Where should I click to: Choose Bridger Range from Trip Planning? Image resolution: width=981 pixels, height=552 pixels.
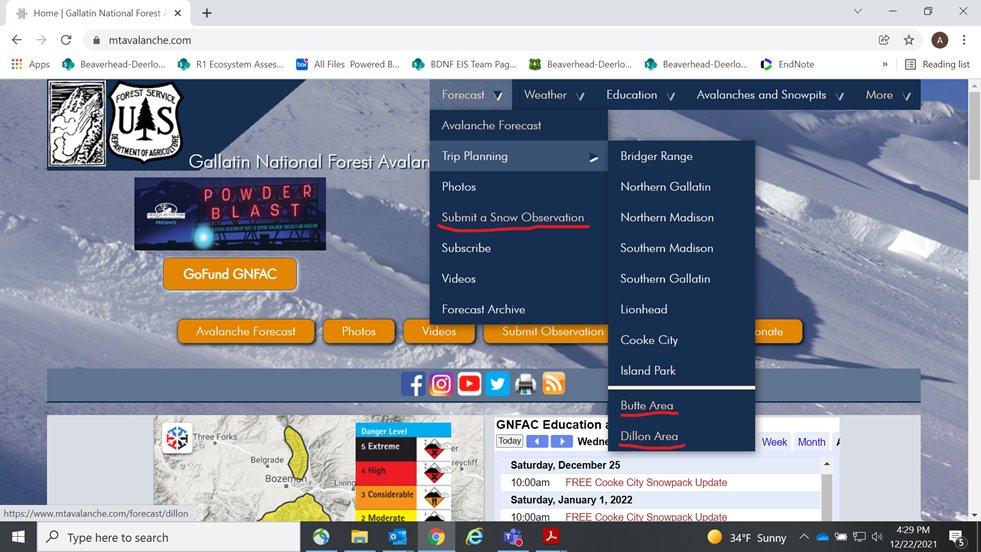click(681, 156)
